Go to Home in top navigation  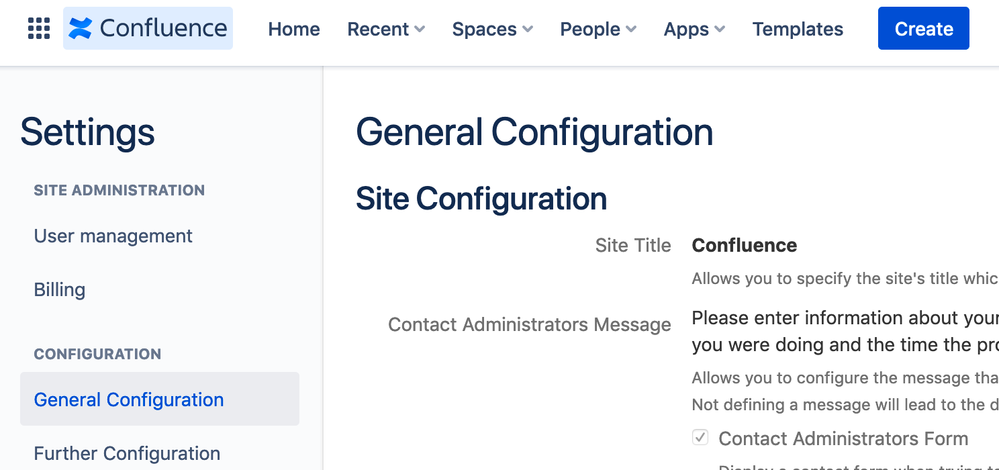[294, 29]
